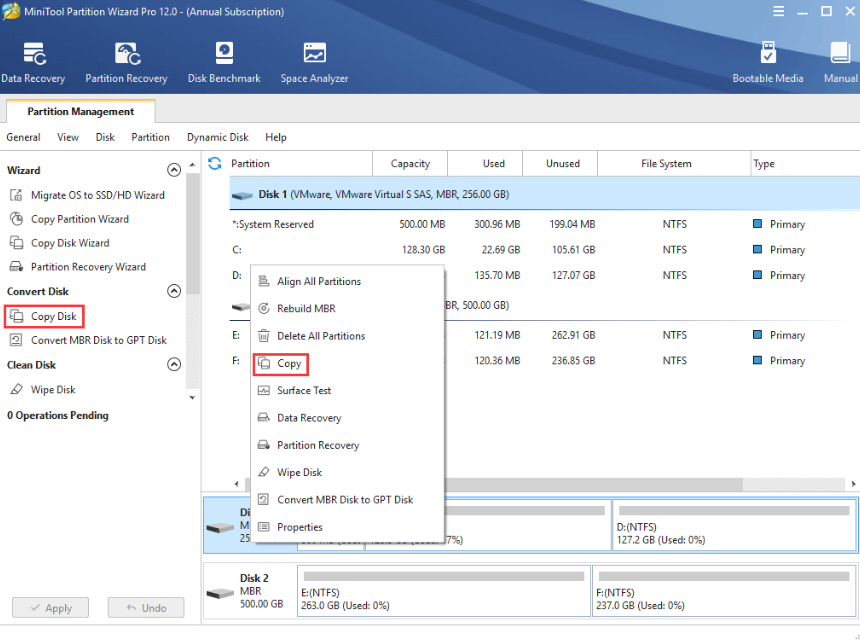Image resolution: width=860 pixels, height=640 pixels.
Task: Start the Disk Benchmark tool
Action: tap(224, 60)
